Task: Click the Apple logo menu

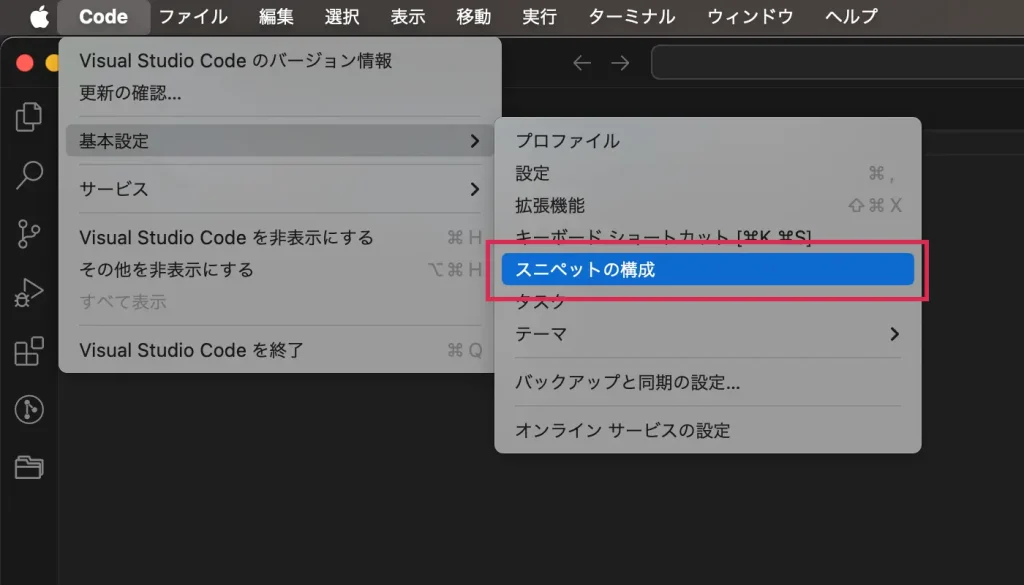Action: click(x=39, y=16)
